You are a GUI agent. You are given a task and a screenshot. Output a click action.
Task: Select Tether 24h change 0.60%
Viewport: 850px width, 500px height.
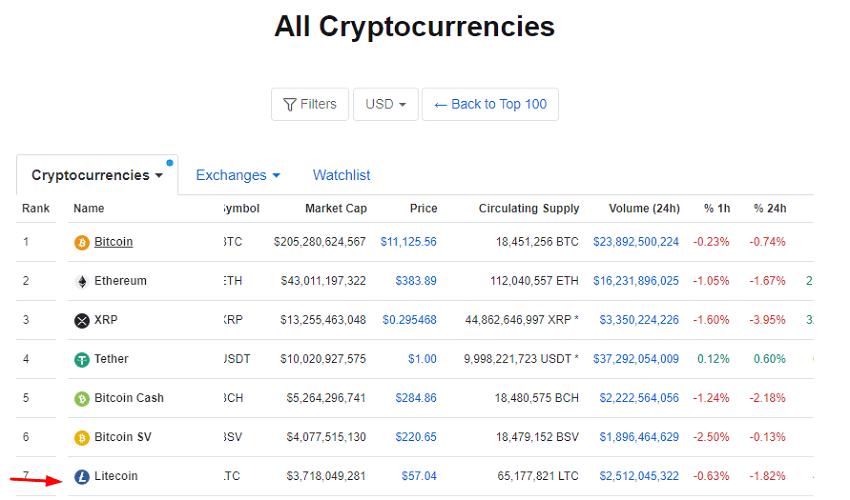pos(770,359)
